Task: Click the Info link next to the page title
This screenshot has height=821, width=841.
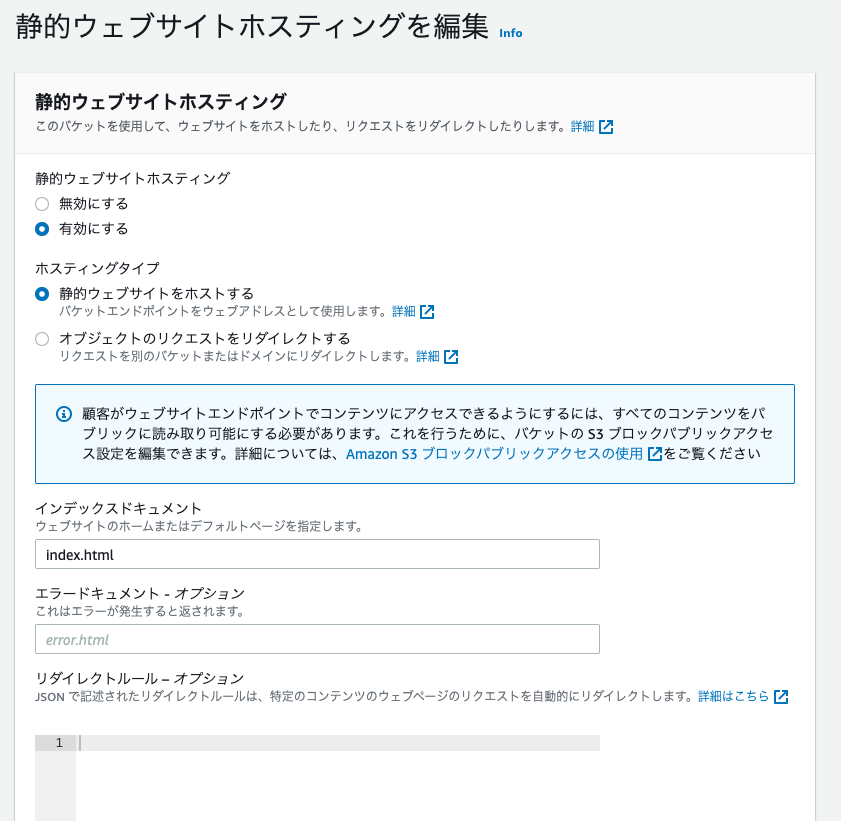Action: click(509, 33)
